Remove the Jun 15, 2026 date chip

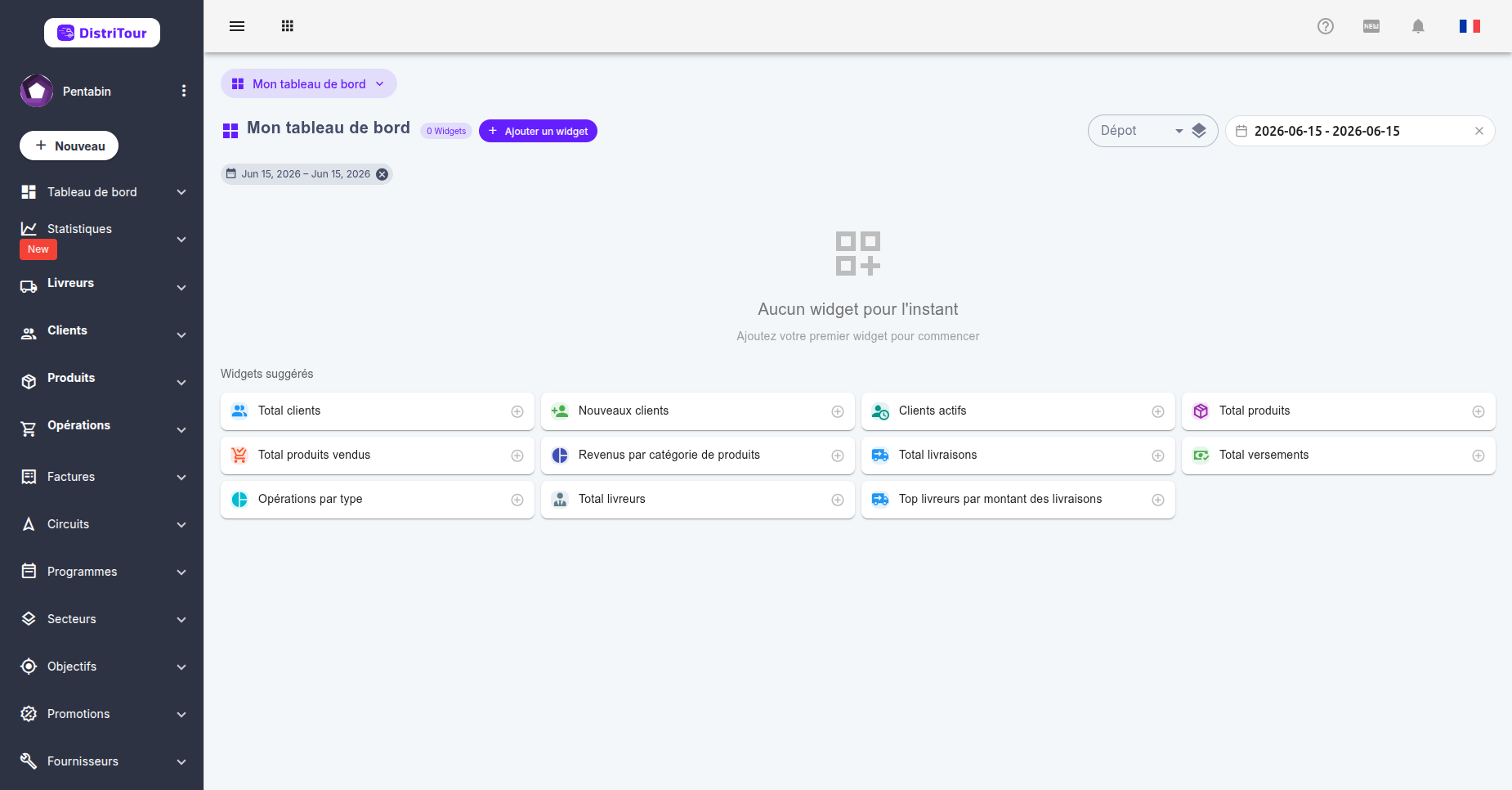(382, 174)
